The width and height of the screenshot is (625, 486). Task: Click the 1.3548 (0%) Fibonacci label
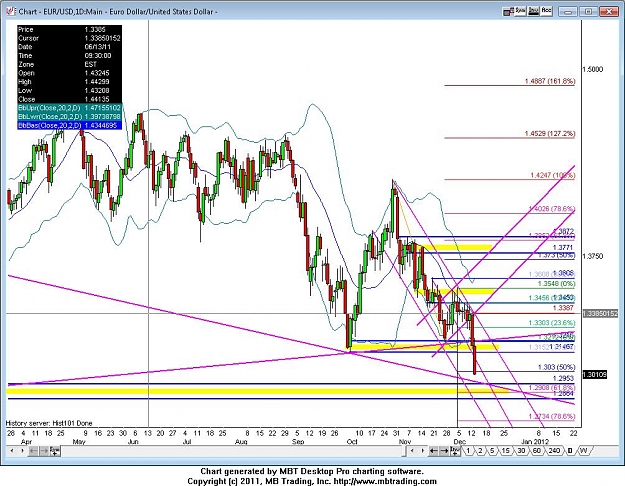point(556,284)
